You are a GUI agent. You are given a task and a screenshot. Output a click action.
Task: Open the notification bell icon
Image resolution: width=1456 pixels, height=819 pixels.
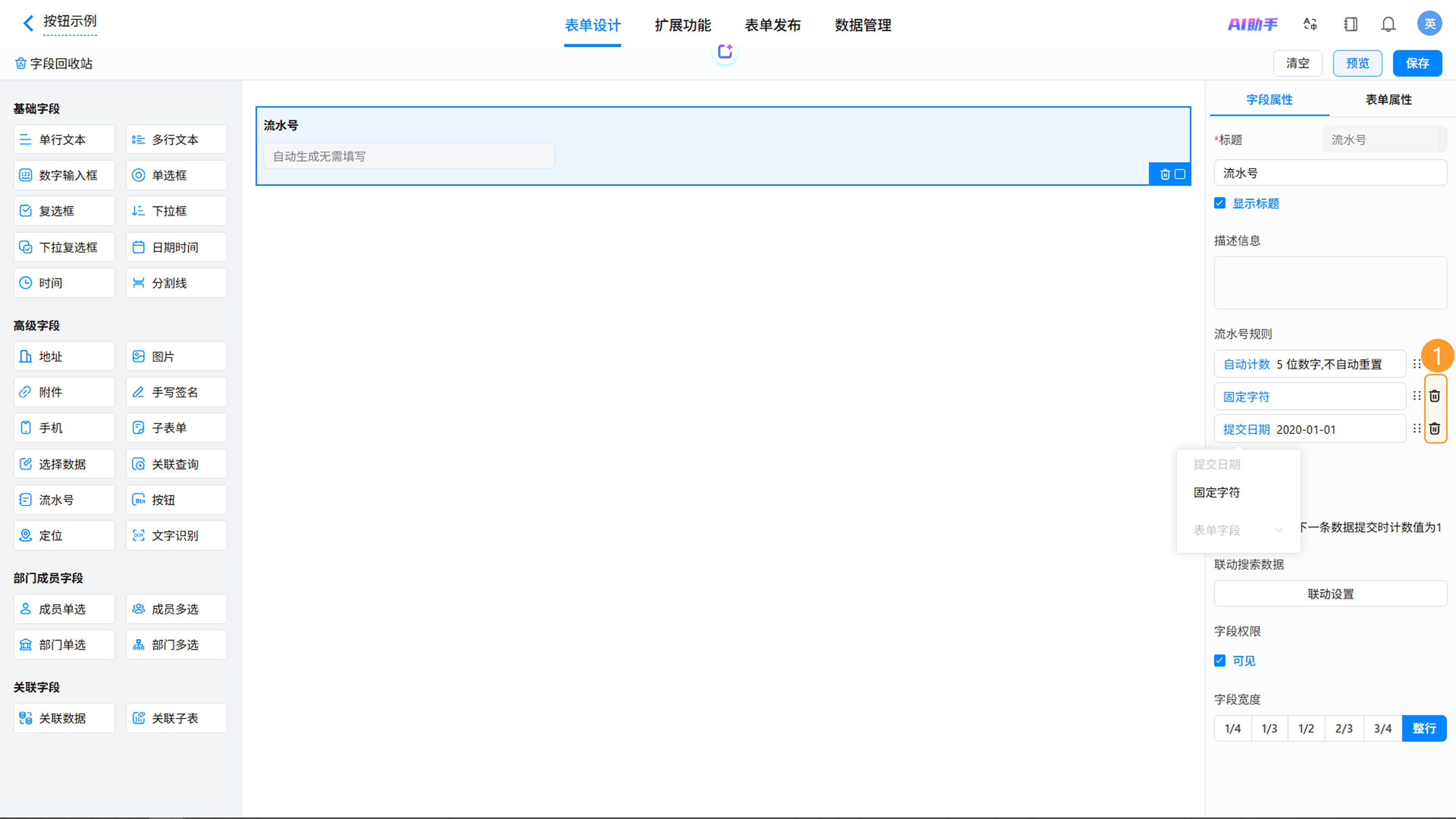[x=1388, y=24]
